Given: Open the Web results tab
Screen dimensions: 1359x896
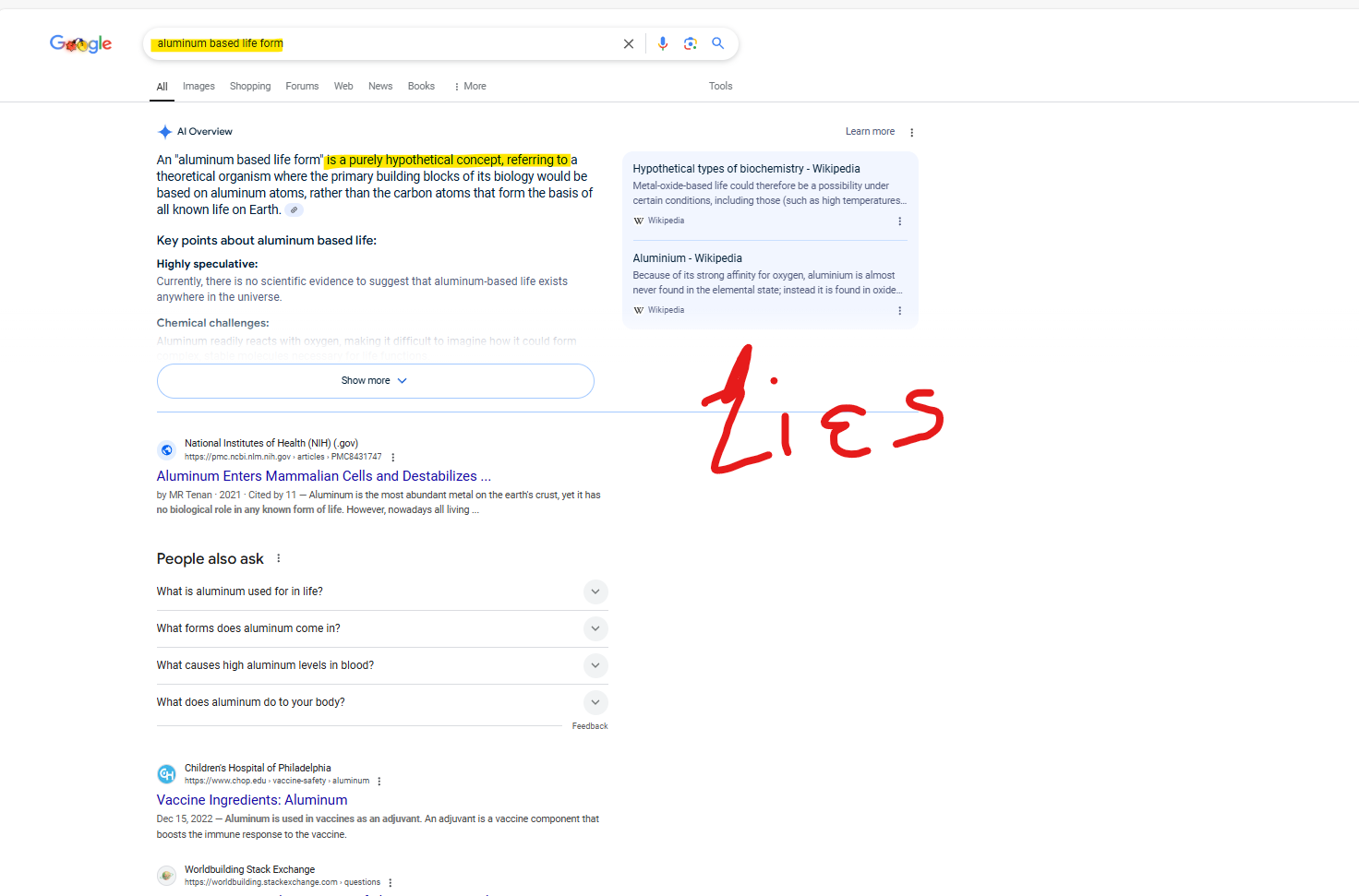Looking at the screenshot, I should [x=343, y=86].
